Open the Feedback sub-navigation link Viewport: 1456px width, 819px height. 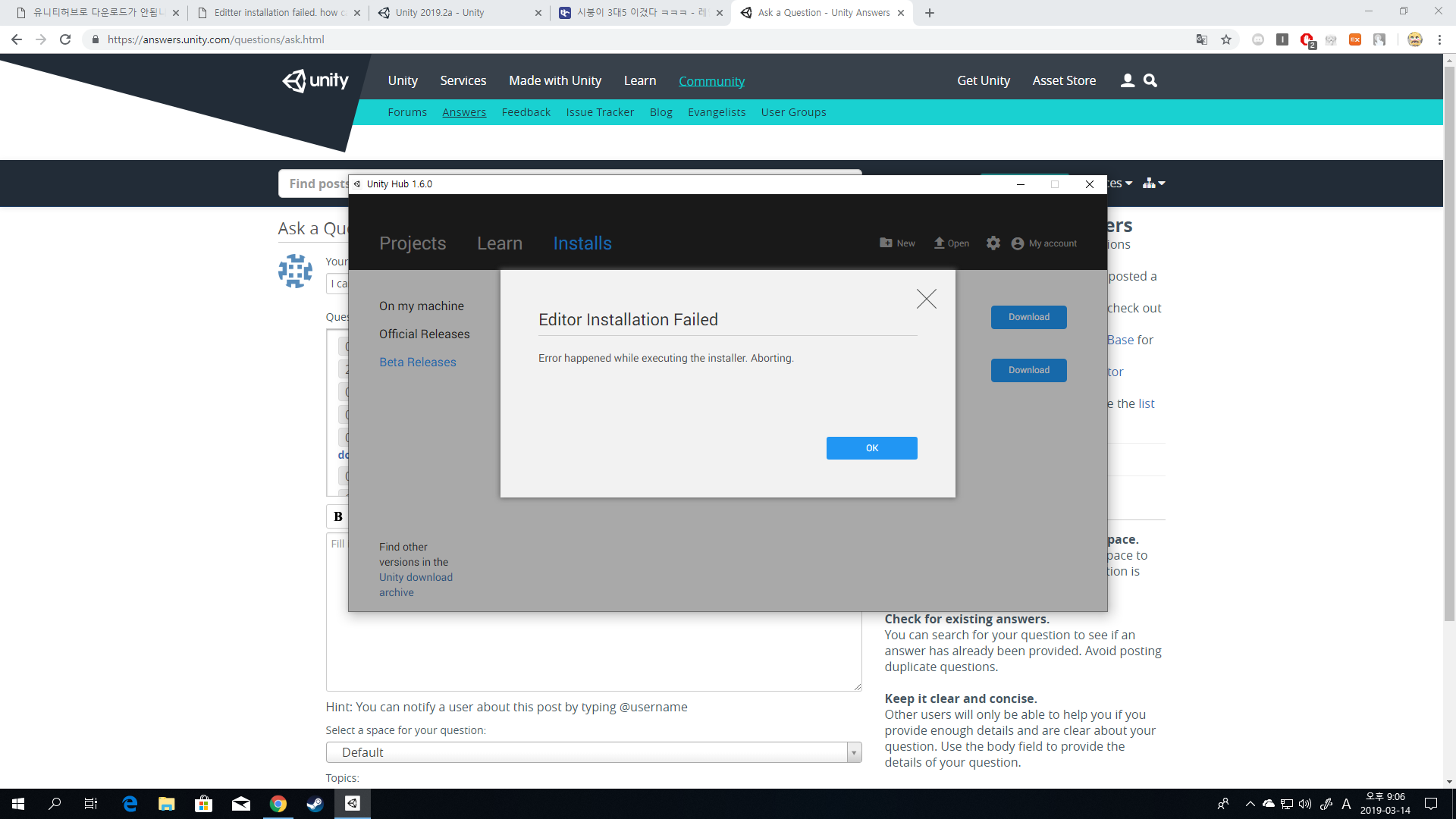click(x=526, y=112)
